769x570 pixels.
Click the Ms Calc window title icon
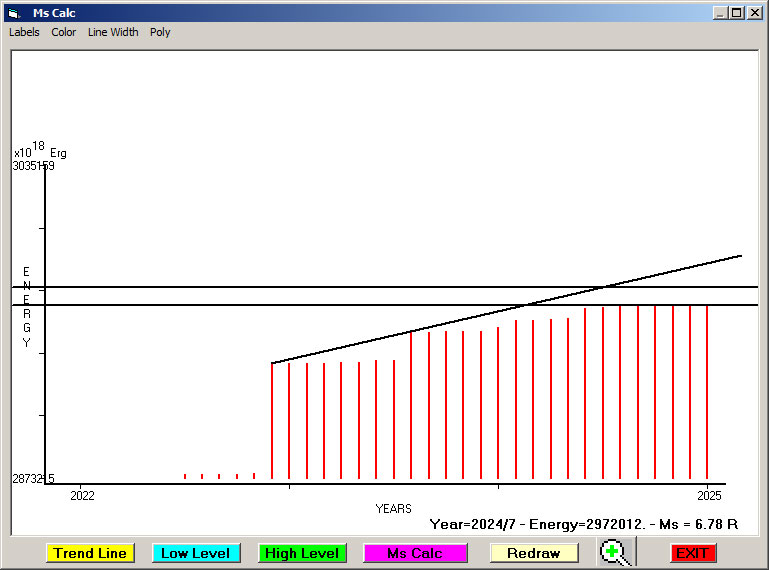click(x=14, y=13)
